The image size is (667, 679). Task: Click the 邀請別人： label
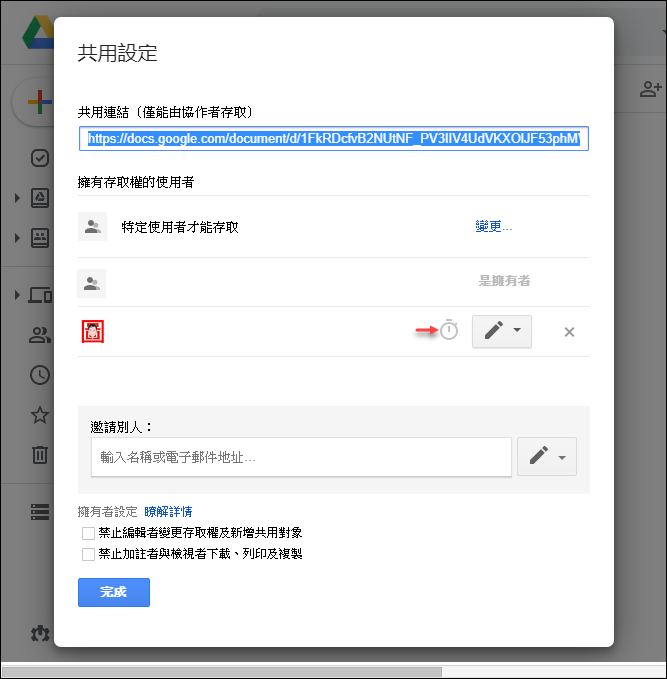click(122, 427)
